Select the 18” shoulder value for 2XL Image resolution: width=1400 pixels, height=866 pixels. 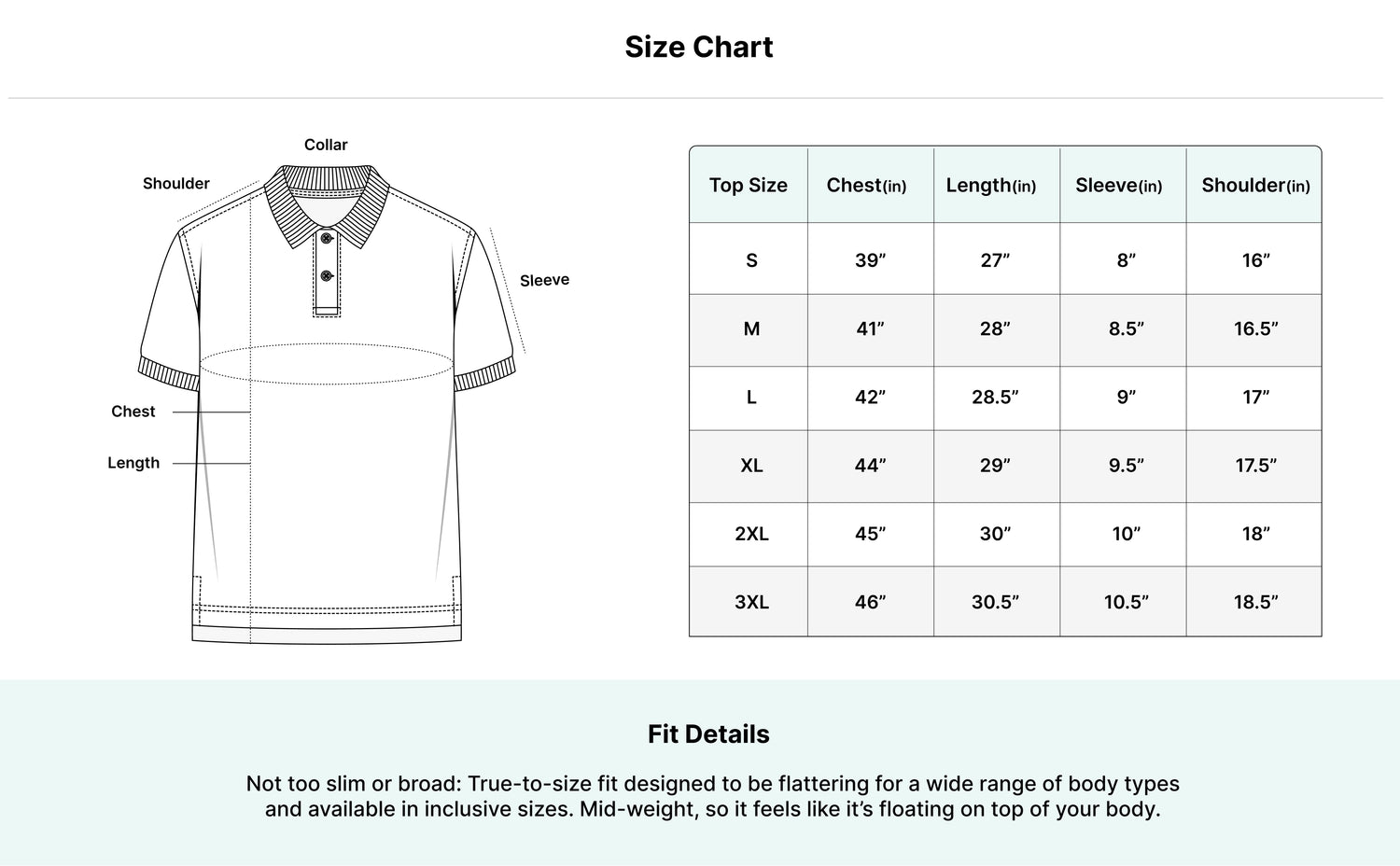[x=1256, y=534]
